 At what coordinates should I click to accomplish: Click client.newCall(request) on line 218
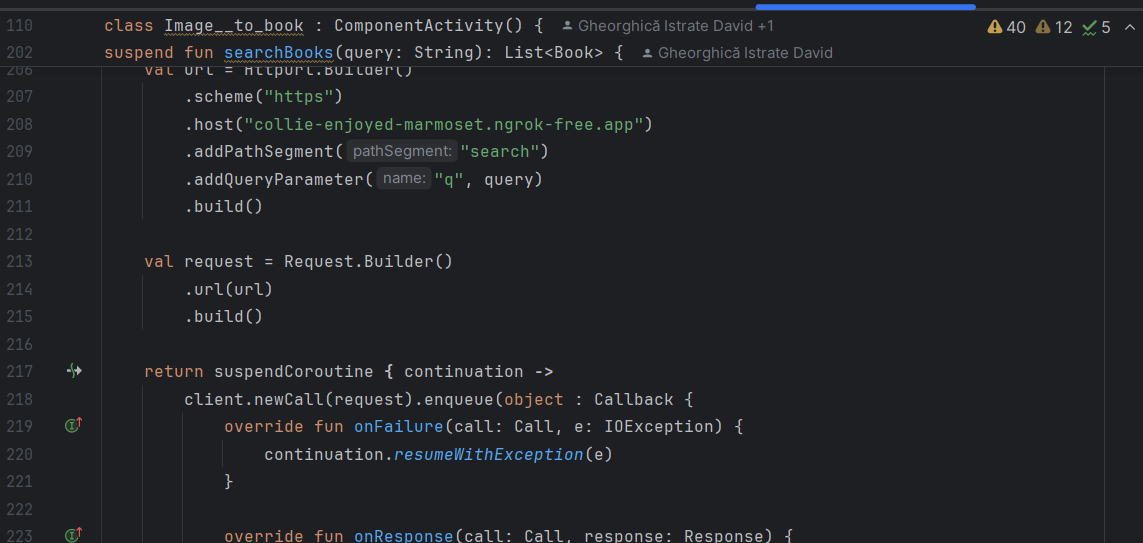299,399
